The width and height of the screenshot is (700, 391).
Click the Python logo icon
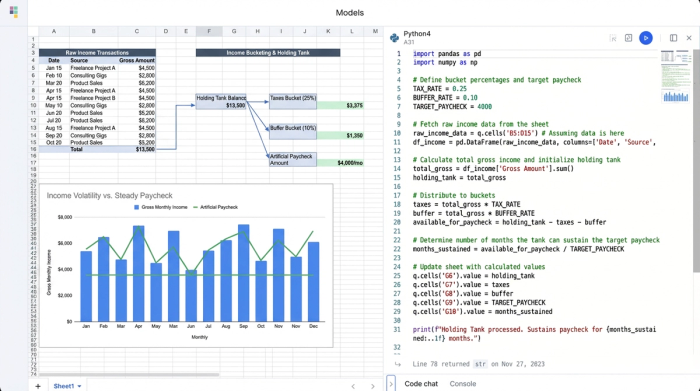(x=394, y=38)
